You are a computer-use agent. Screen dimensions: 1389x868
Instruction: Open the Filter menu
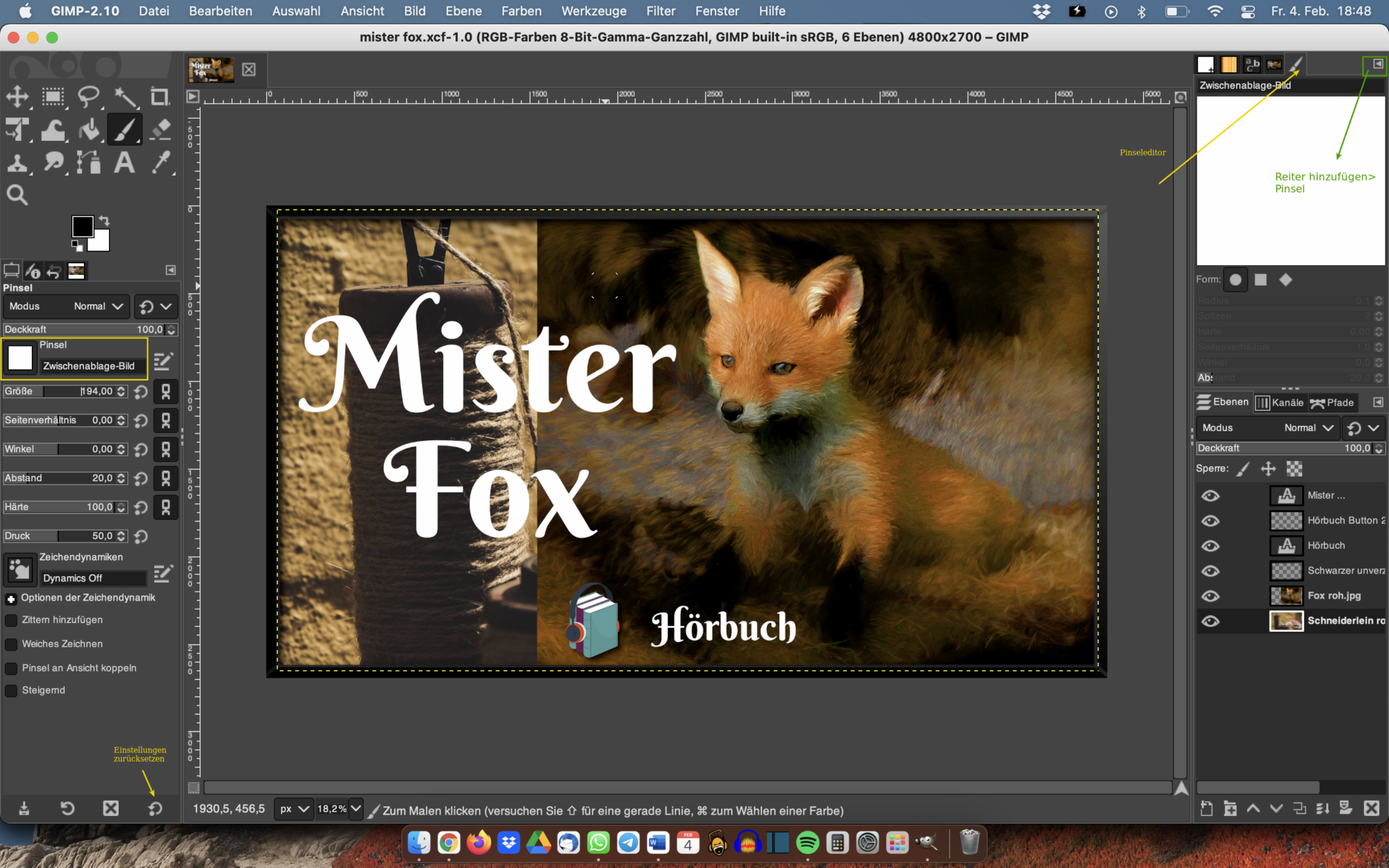point(660,11)
